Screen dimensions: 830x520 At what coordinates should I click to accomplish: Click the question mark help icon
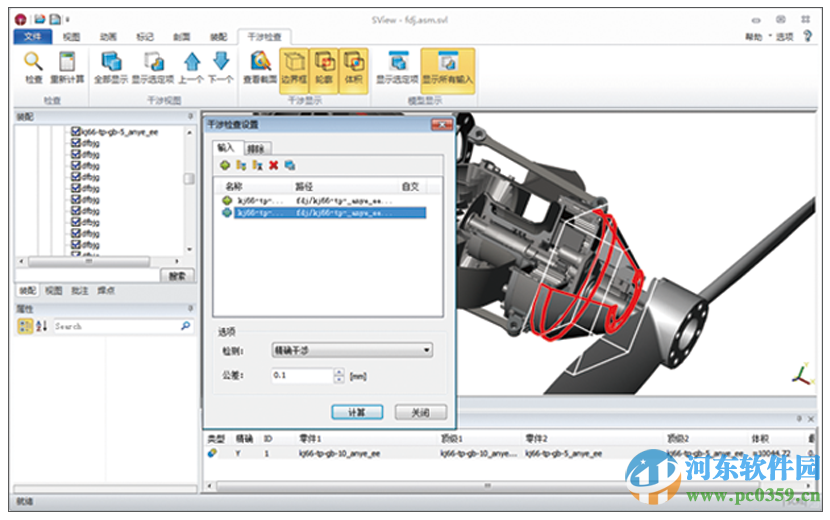pos(808,35)
